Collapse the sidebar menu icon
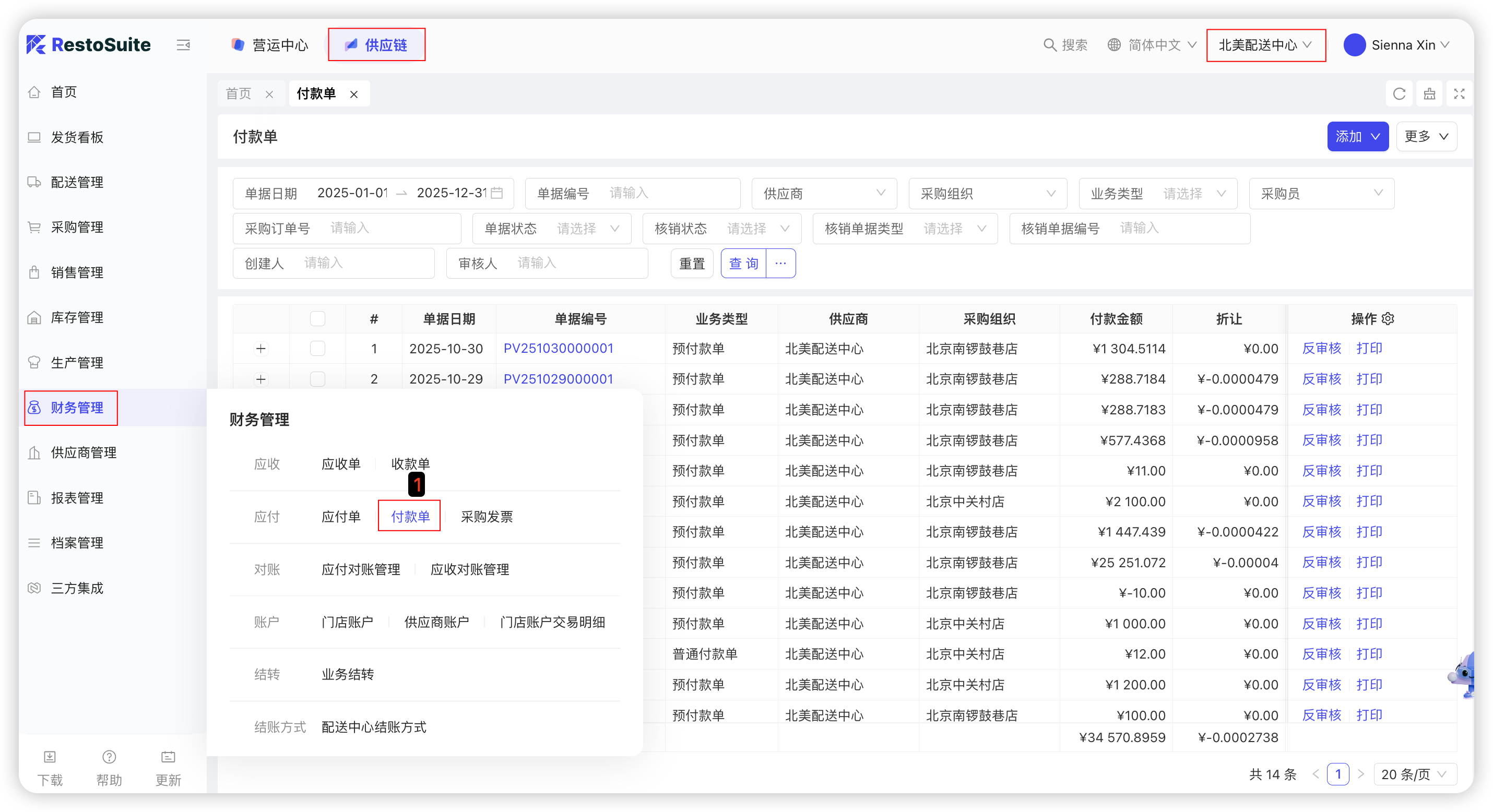This screenshot has width=1493, height=812. point(183,45)
